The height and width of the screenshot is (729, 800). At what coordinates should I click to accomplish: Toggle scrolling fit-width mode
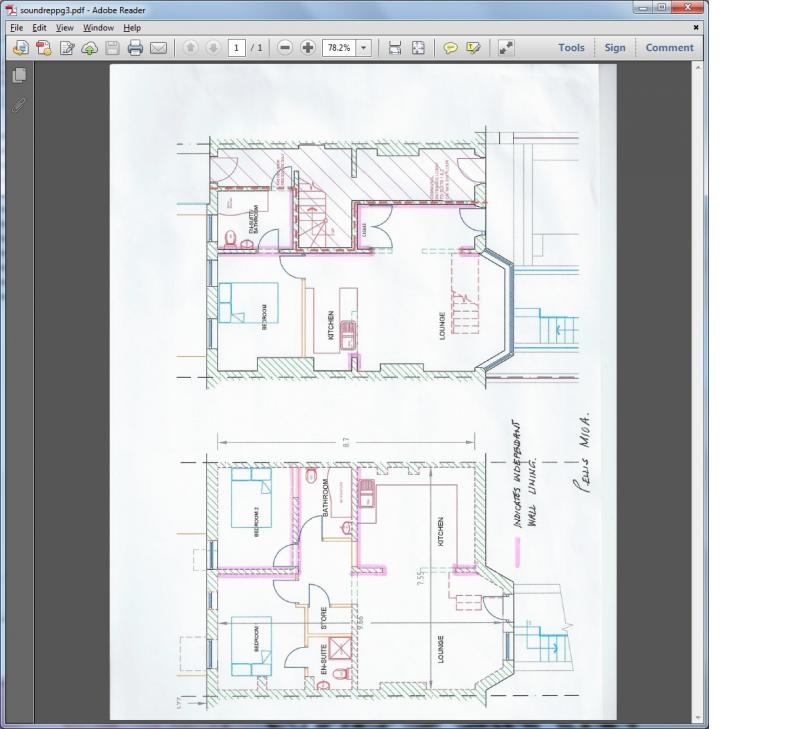[395, 48]
